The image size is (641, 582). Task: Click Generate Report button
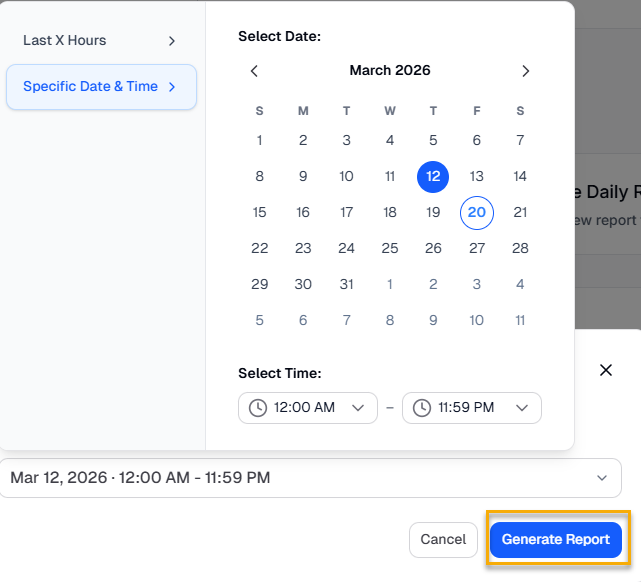tap(556, 540)
